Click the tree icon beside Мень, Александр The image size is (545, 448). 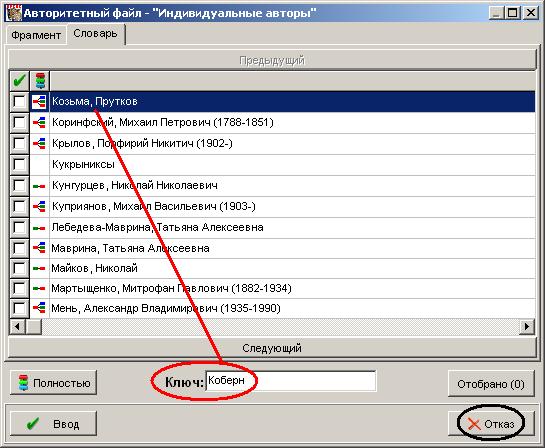click(39, 308)
